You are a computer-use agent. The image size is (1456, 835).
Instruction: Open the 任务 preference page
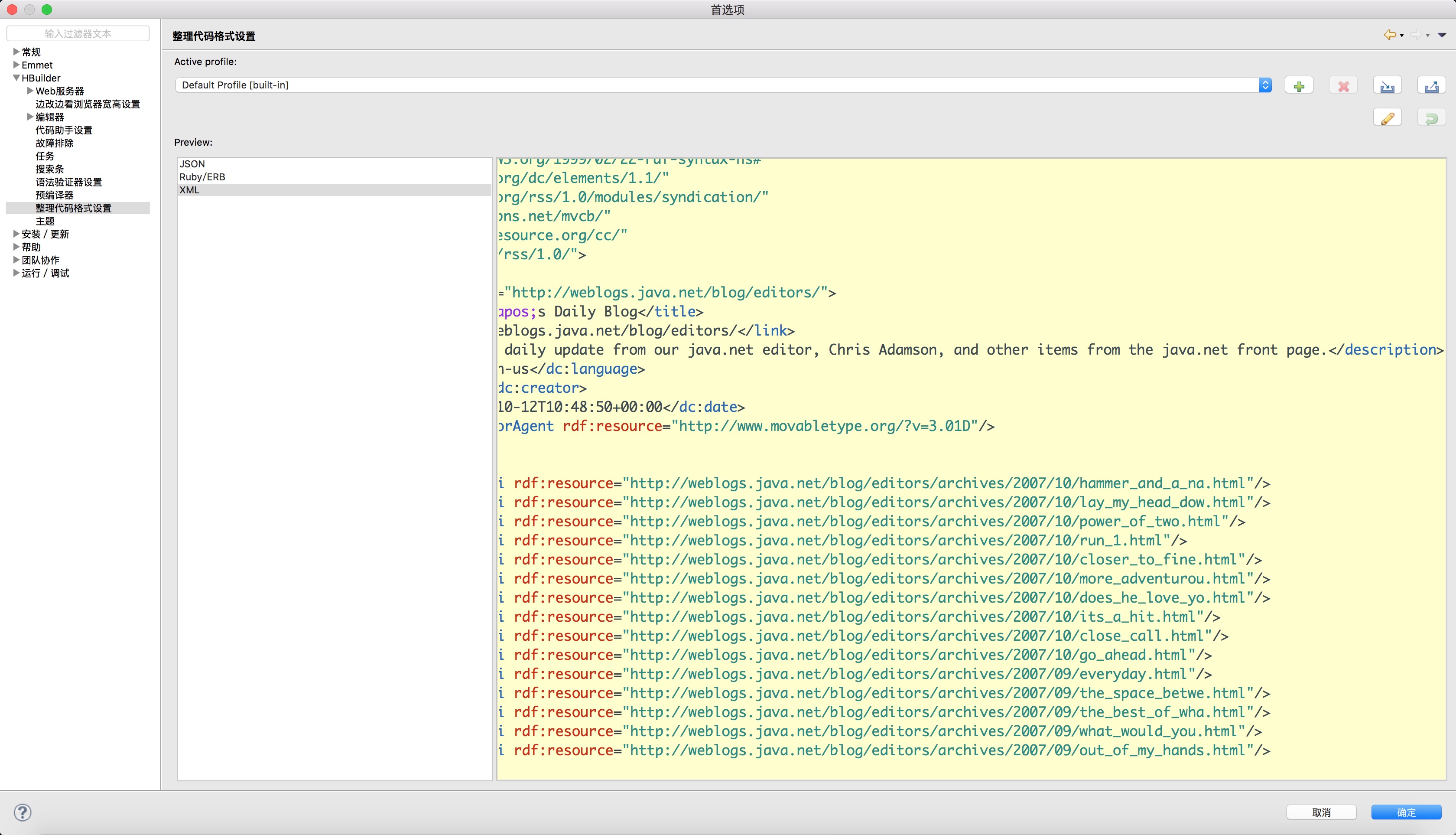(45, 156)
